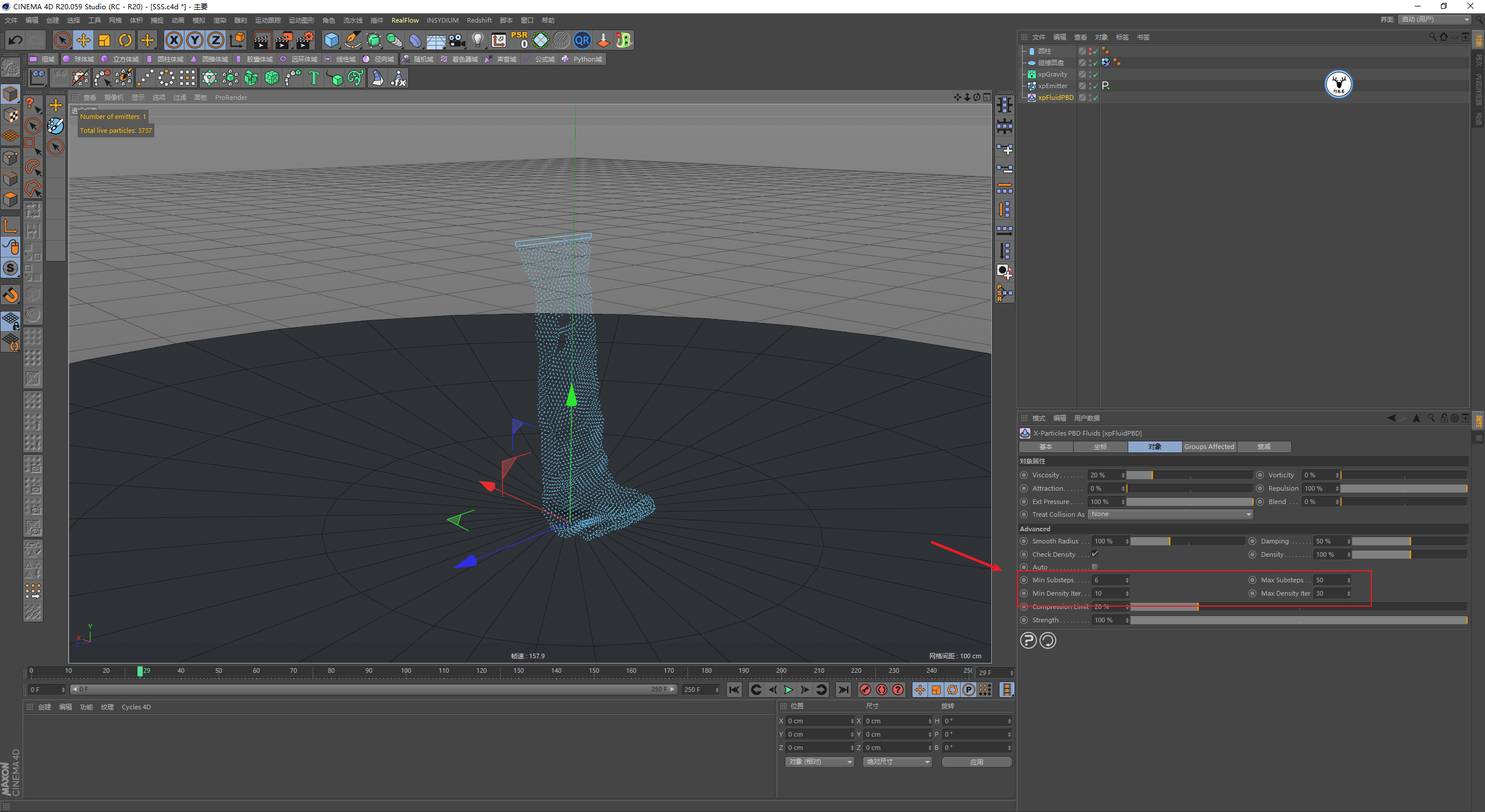Viewport: 1485px width, 812px height.
Task: Adjust the Viscosity slider
Action: 1189,475
